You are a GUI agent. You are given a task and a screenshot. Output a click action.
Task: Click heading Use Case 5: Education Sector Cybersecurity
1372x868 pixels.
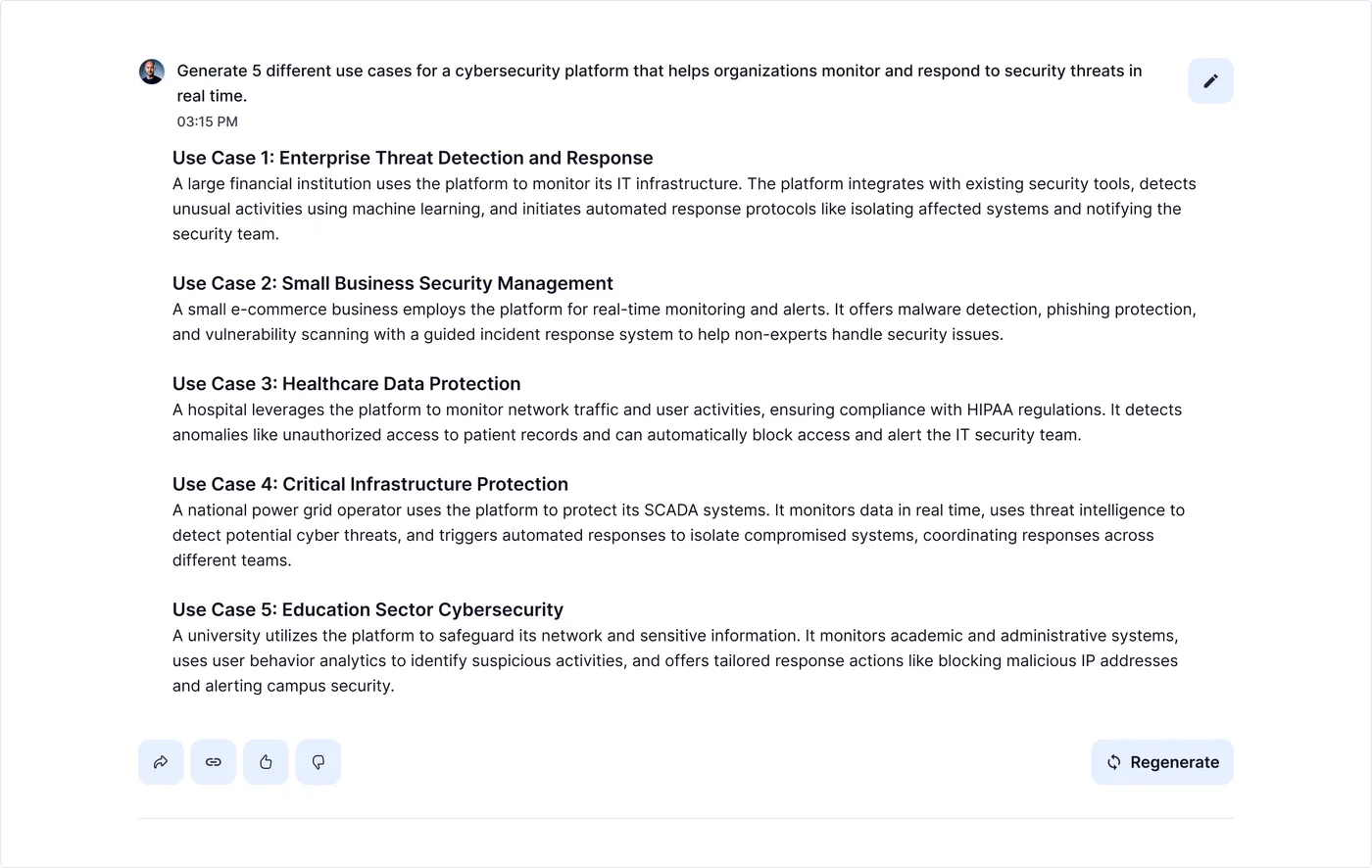[x=368, y=609]
